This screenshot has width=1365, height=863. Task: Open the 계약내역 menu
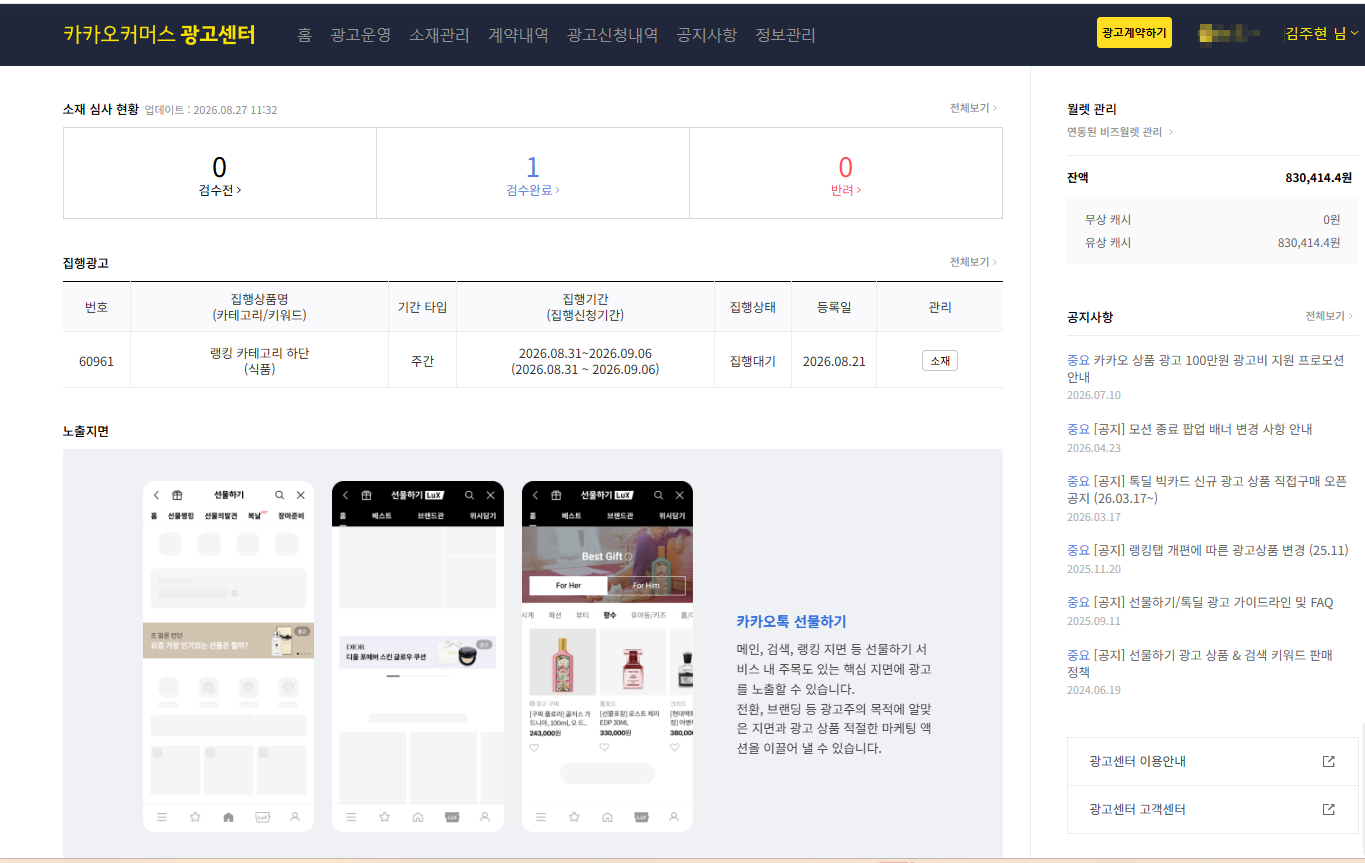click(x=518, y=35)
